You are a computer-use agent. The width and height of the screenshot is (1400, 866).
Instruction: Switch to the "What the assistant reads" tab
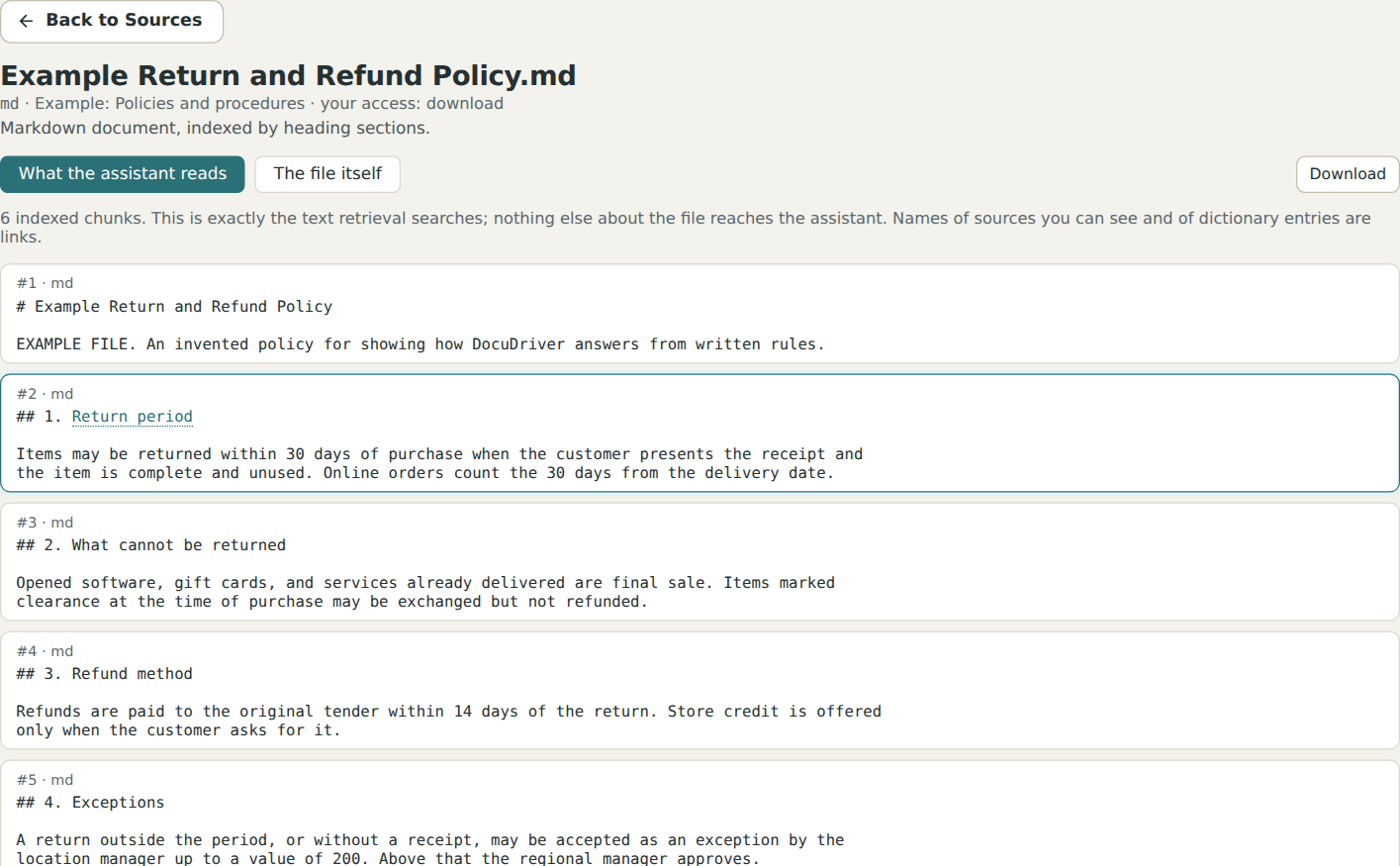tap(123, 174)
